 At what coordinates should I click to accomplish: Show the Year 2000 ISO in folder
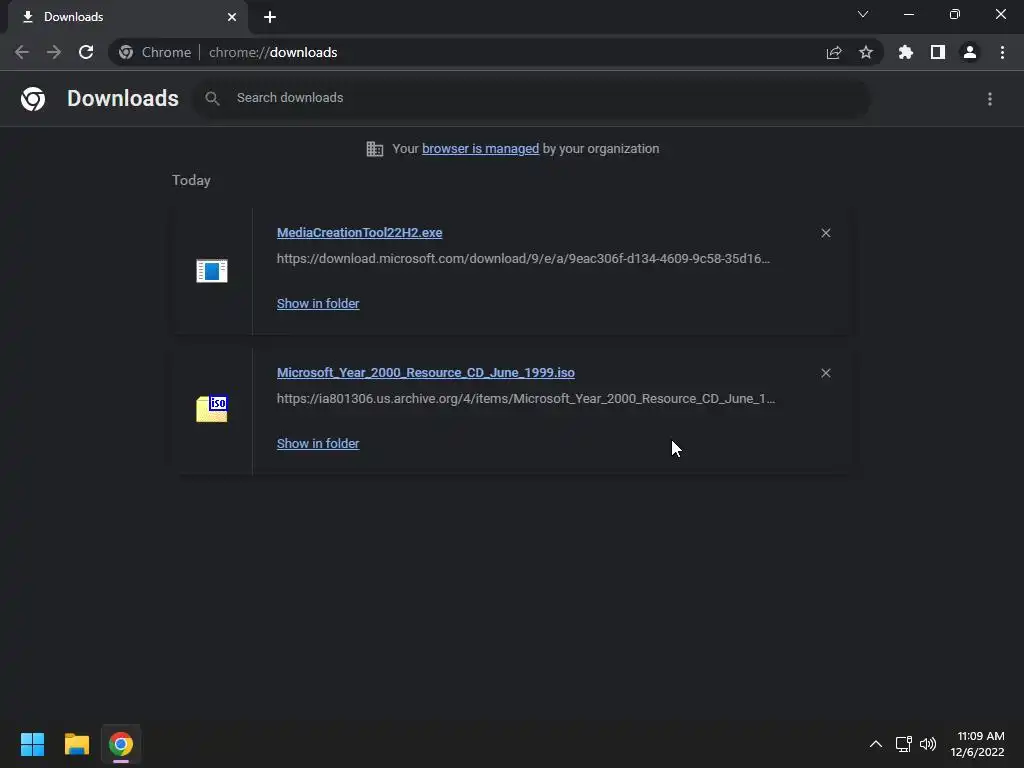click(318, 443)
